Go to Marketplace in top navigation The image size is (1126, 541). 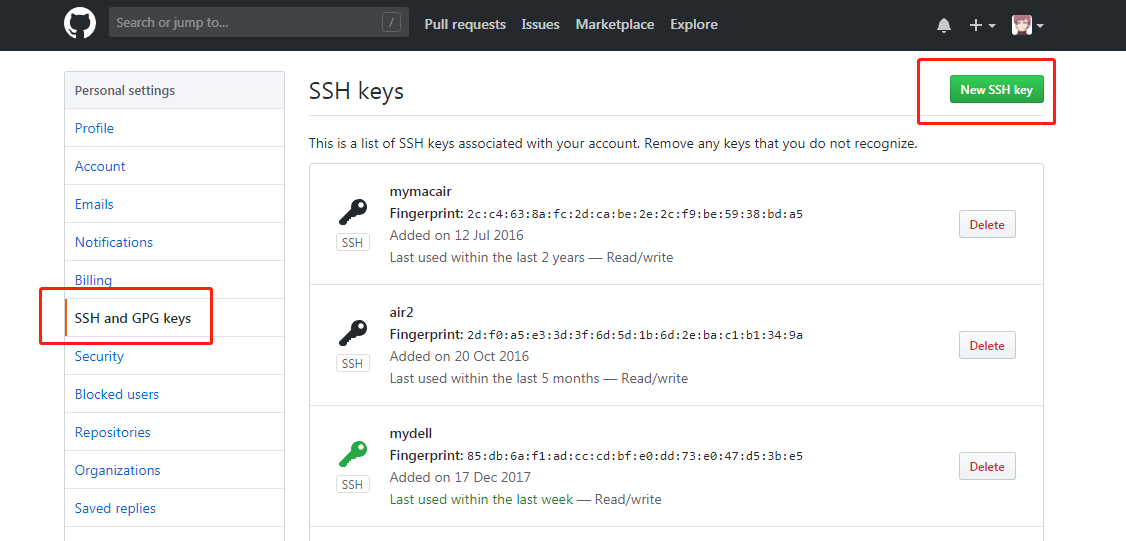click(x=615, y=24)
